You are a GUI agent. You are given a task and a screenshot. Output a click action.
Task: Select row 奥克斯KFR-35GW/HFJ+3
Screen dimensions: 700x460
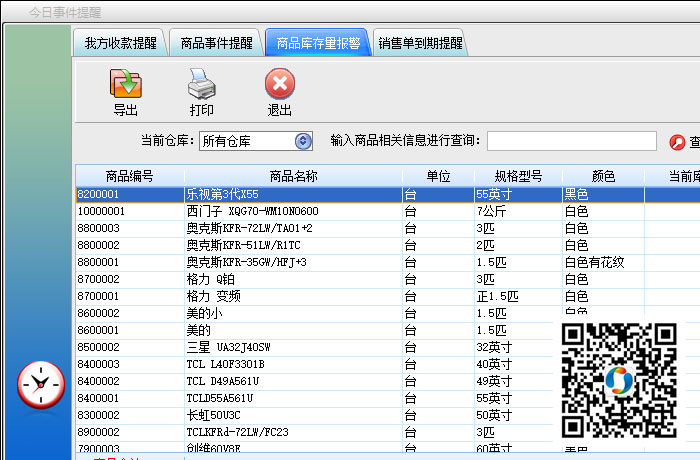pos(388,262)
